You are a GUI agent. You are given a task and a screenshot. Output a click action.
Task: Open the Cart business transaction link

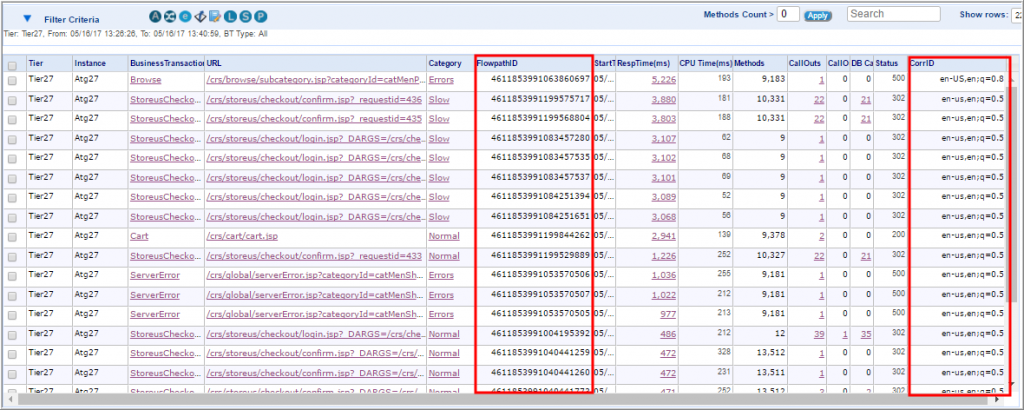[139, 236]
